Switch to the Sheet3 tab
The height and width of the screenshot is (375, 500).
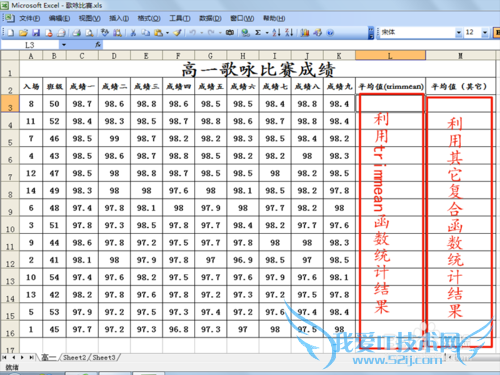pyautogui.click(x=104, y=358)
